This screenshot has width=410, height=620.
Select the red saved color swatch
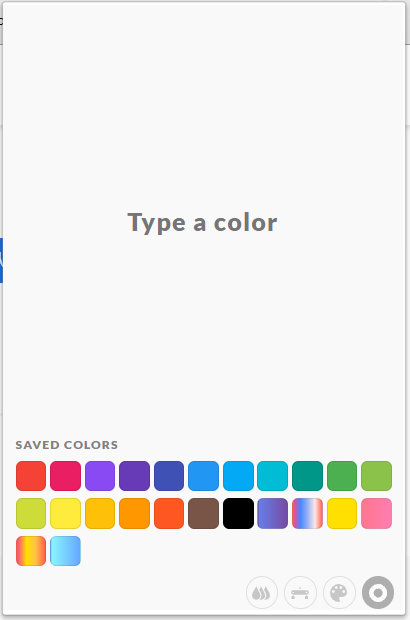click(31, 476)
